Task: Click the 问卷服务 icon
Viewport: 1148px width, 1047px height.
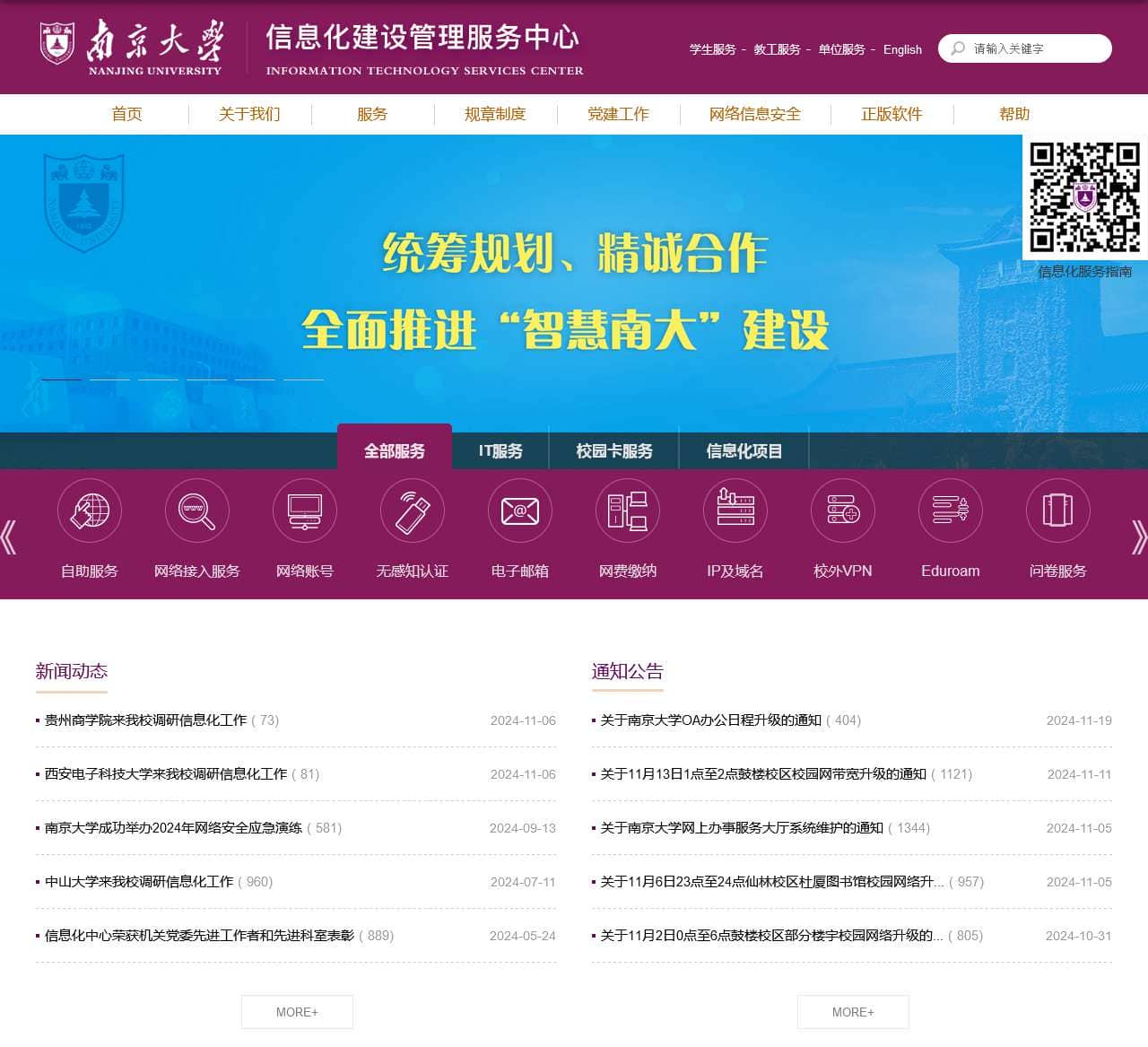Action: [x=1058, y=510]
